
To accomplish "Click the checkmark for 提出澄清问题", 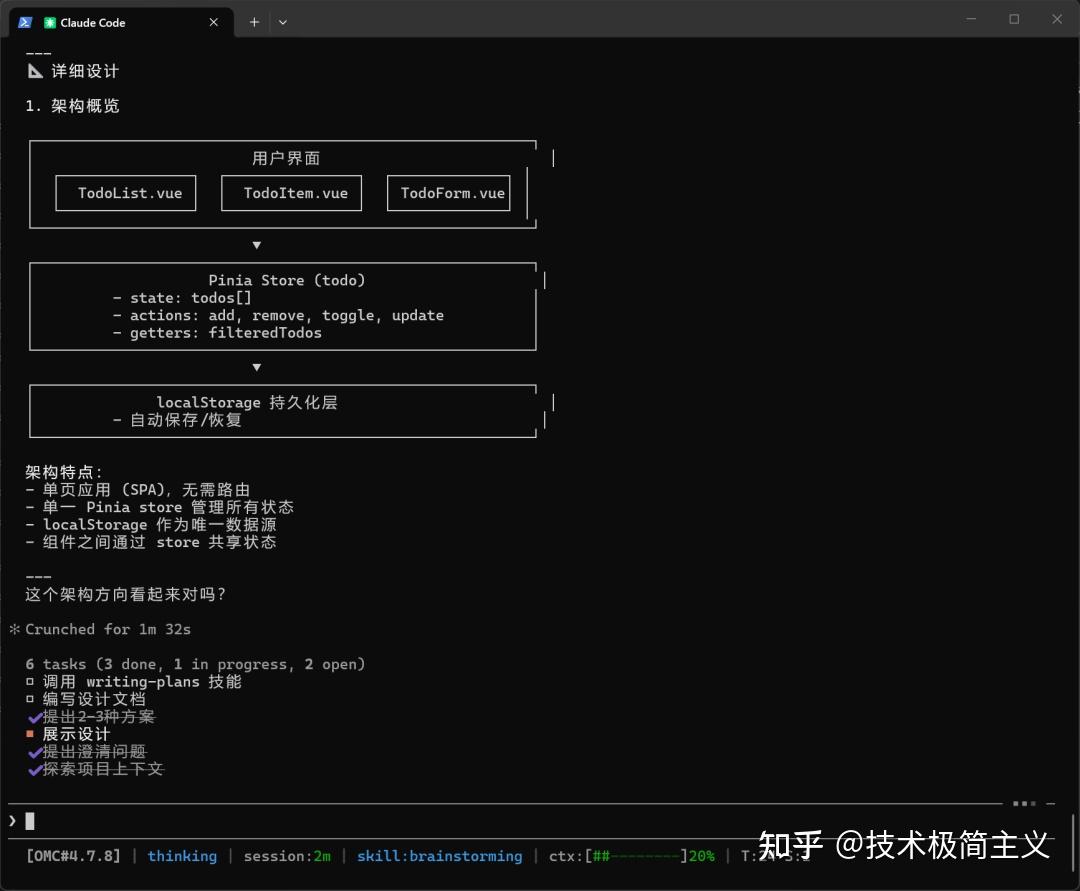I will 34,753.
